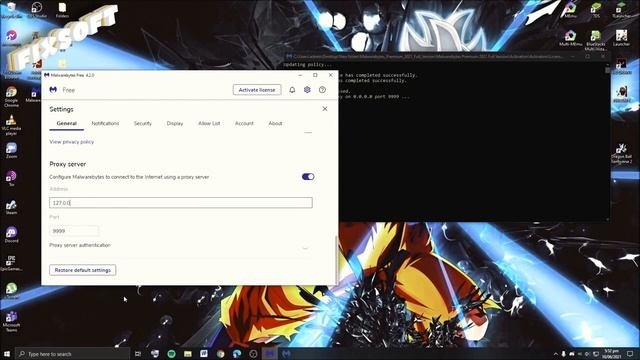Open File Explorer from the taskbar

[188, 354]
